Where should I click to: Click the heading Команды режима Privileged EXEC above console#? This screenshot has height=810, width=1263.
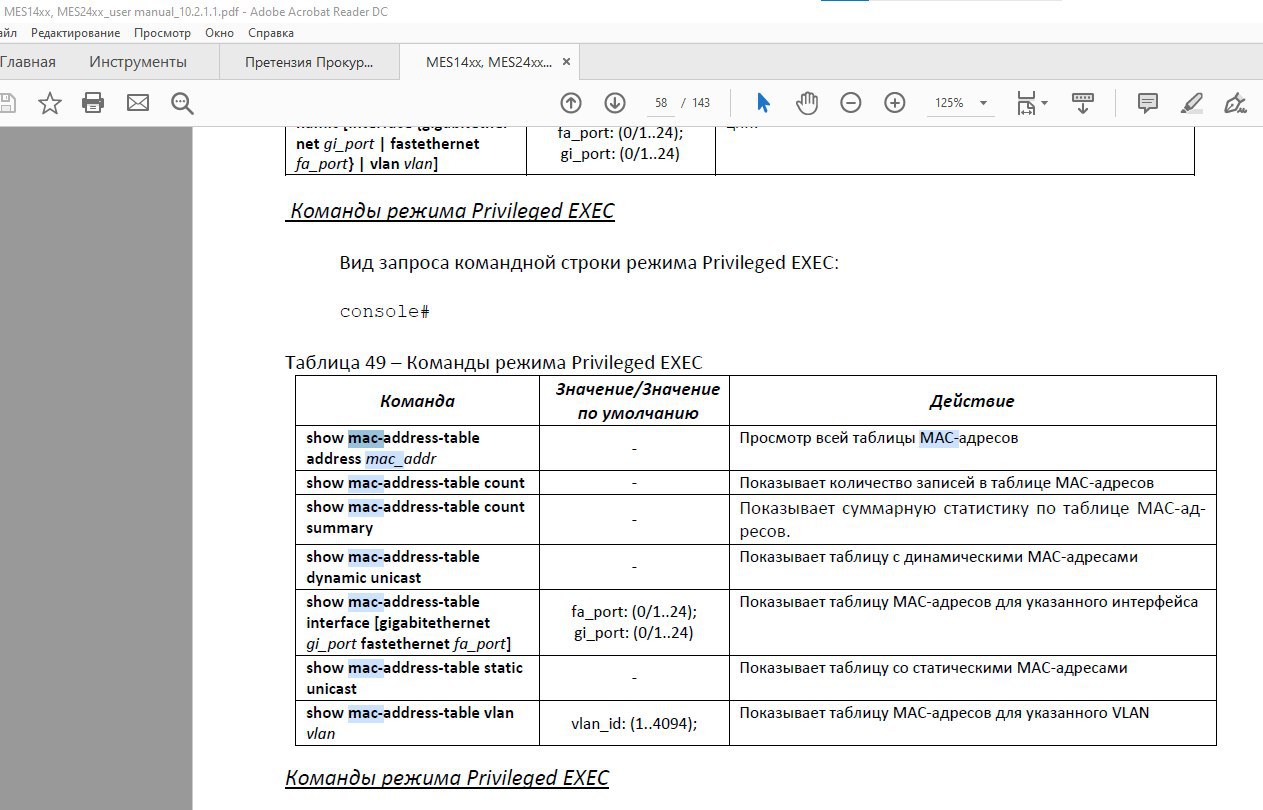[x=450, y=210]
